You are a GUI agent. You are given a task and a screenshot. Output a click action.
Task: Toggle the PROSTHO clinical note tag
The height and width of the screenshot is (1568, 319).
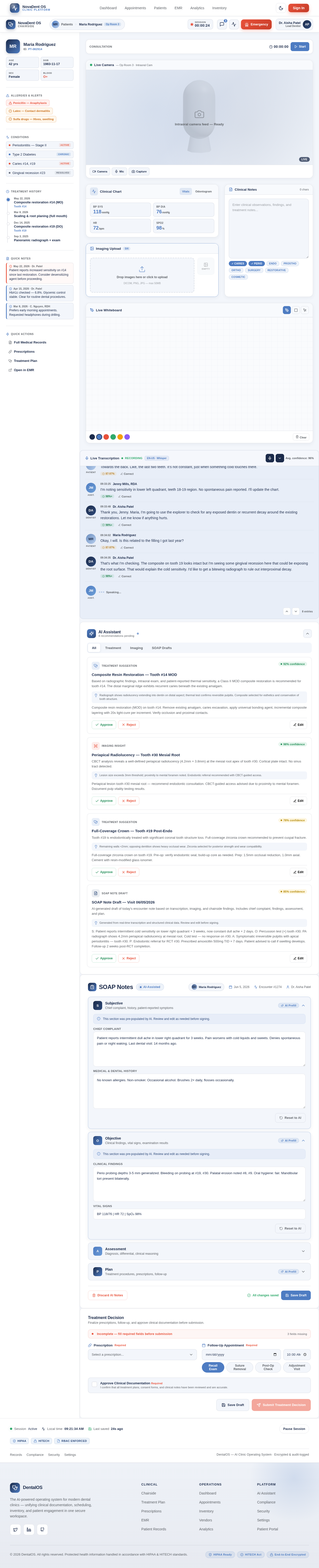click(290, 263)
